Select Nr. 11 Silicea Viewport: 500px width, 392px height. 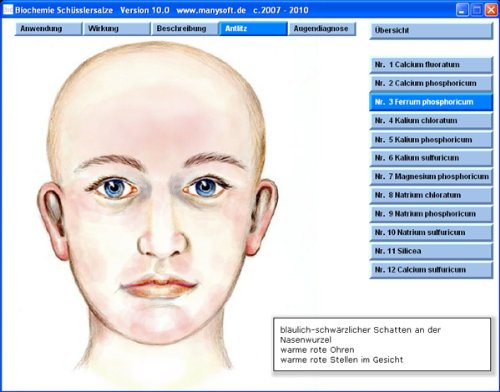click(431, 251)
